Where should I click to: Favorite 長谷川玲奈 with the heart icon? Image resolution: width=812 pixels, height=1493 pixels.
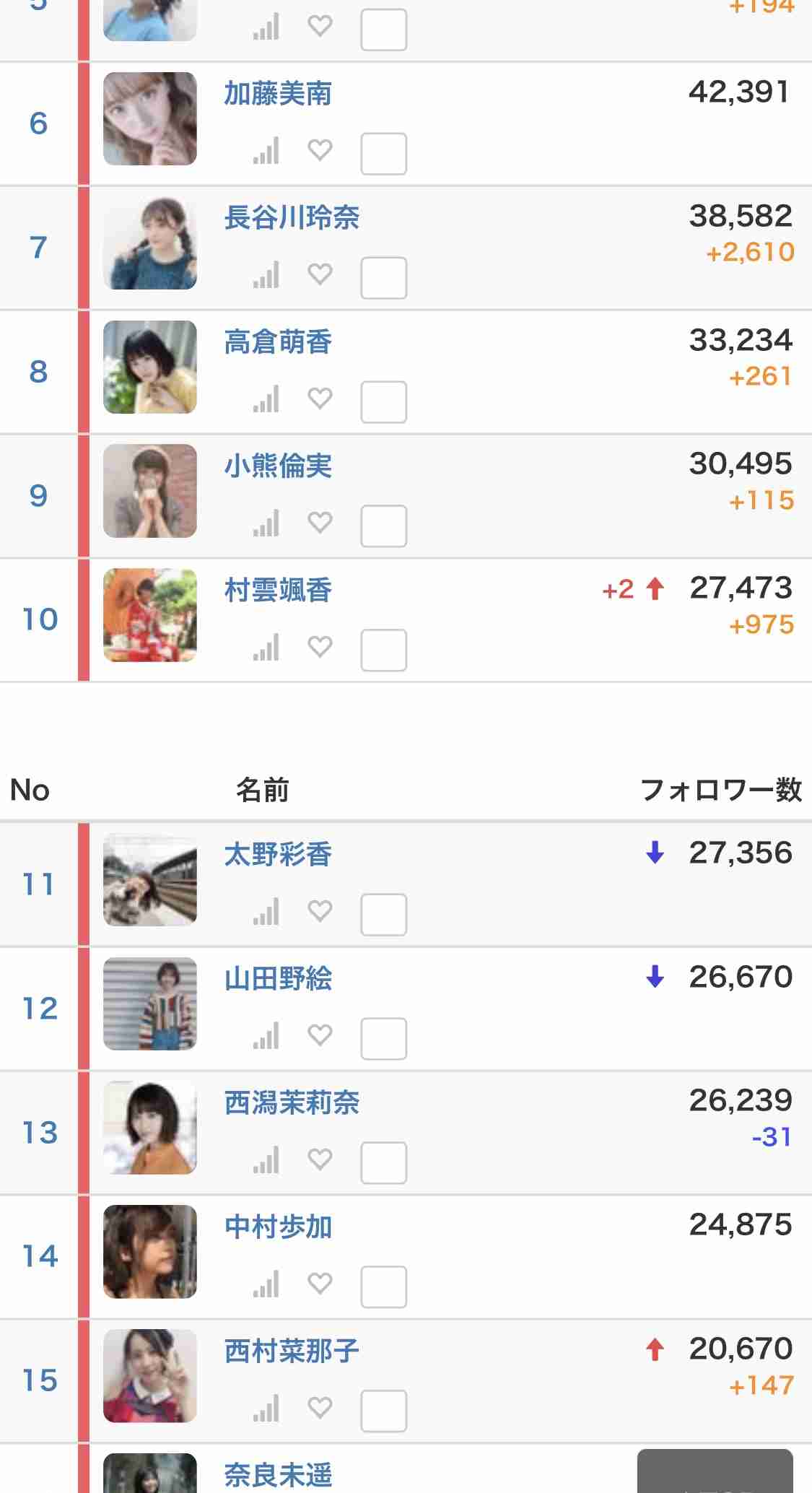coord(320,274)
